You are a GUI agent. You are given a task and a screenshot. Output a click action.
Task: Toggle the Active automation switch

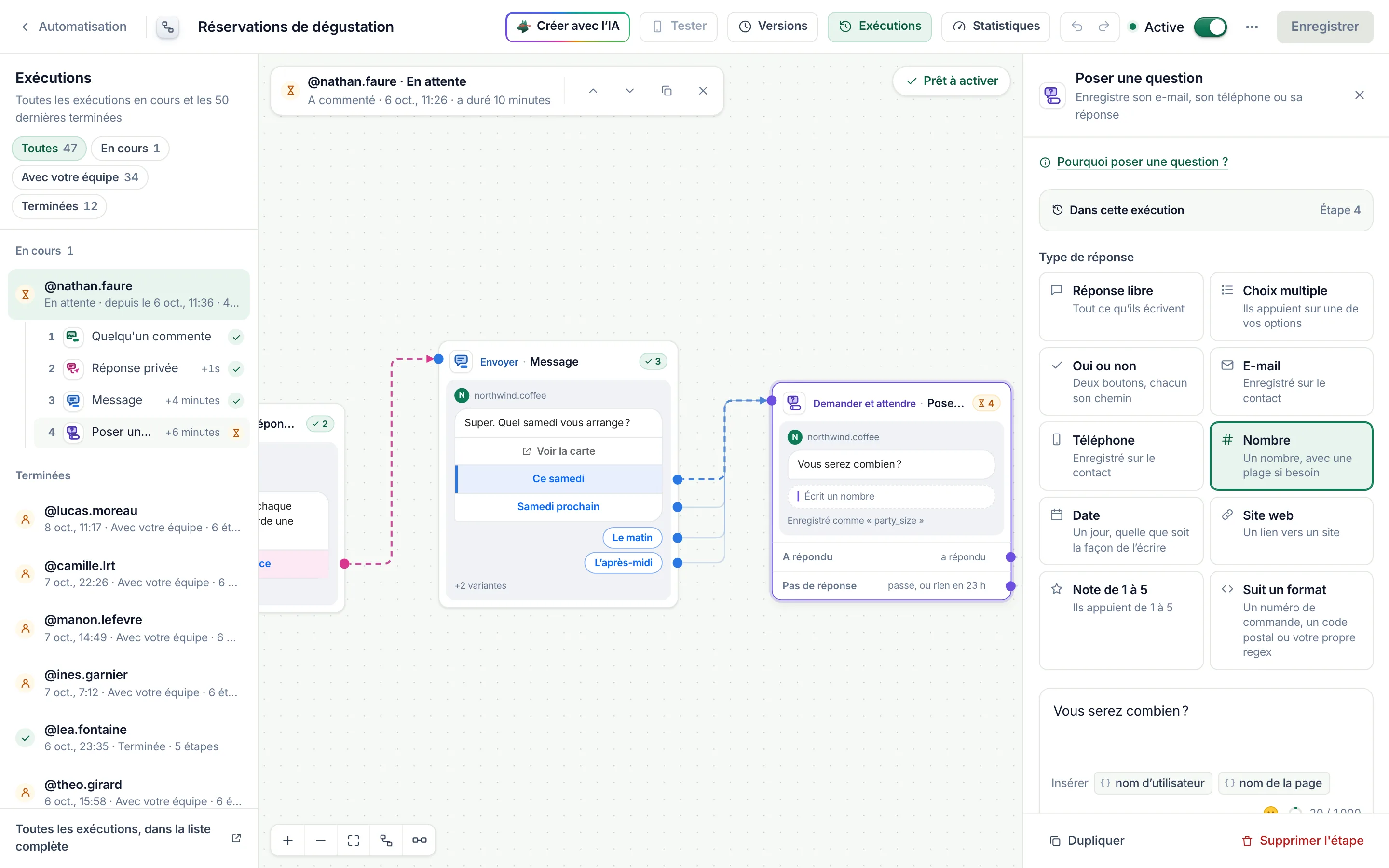pyautogui.click(x=1210, y=27)
